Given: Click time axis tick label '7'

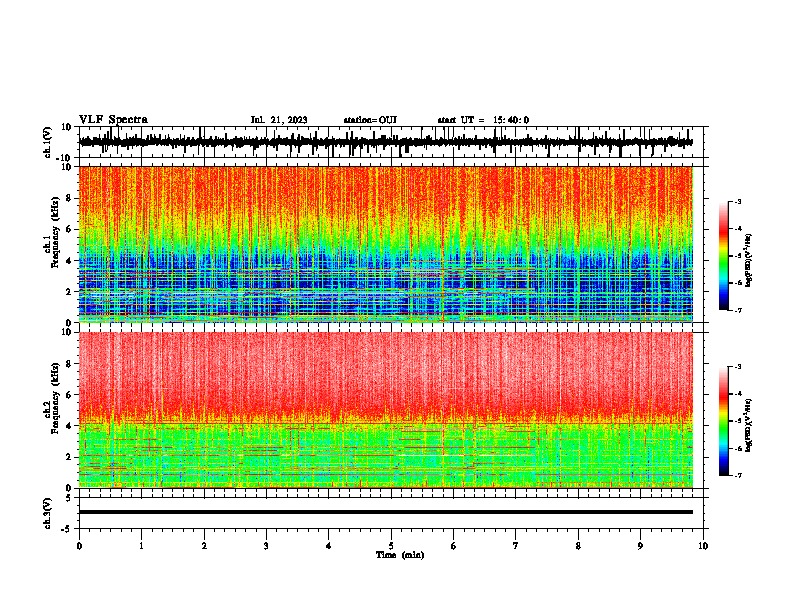Looking at the screenshot, I should [x=516, y=546].
